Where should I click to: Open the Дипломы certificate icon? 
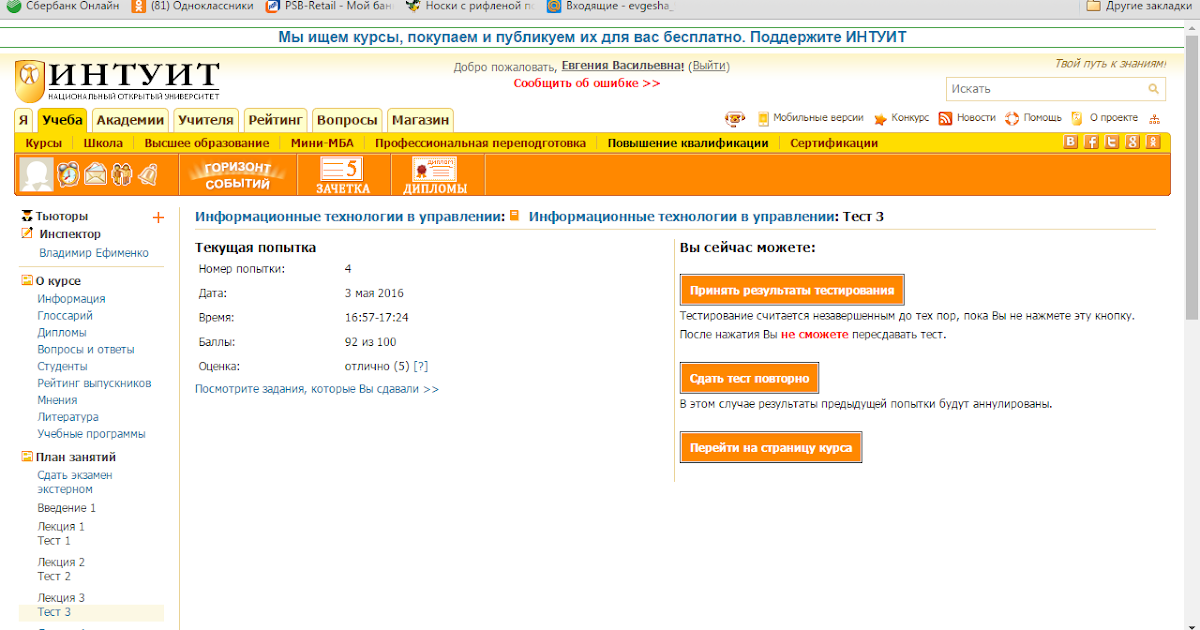(434, 175)
